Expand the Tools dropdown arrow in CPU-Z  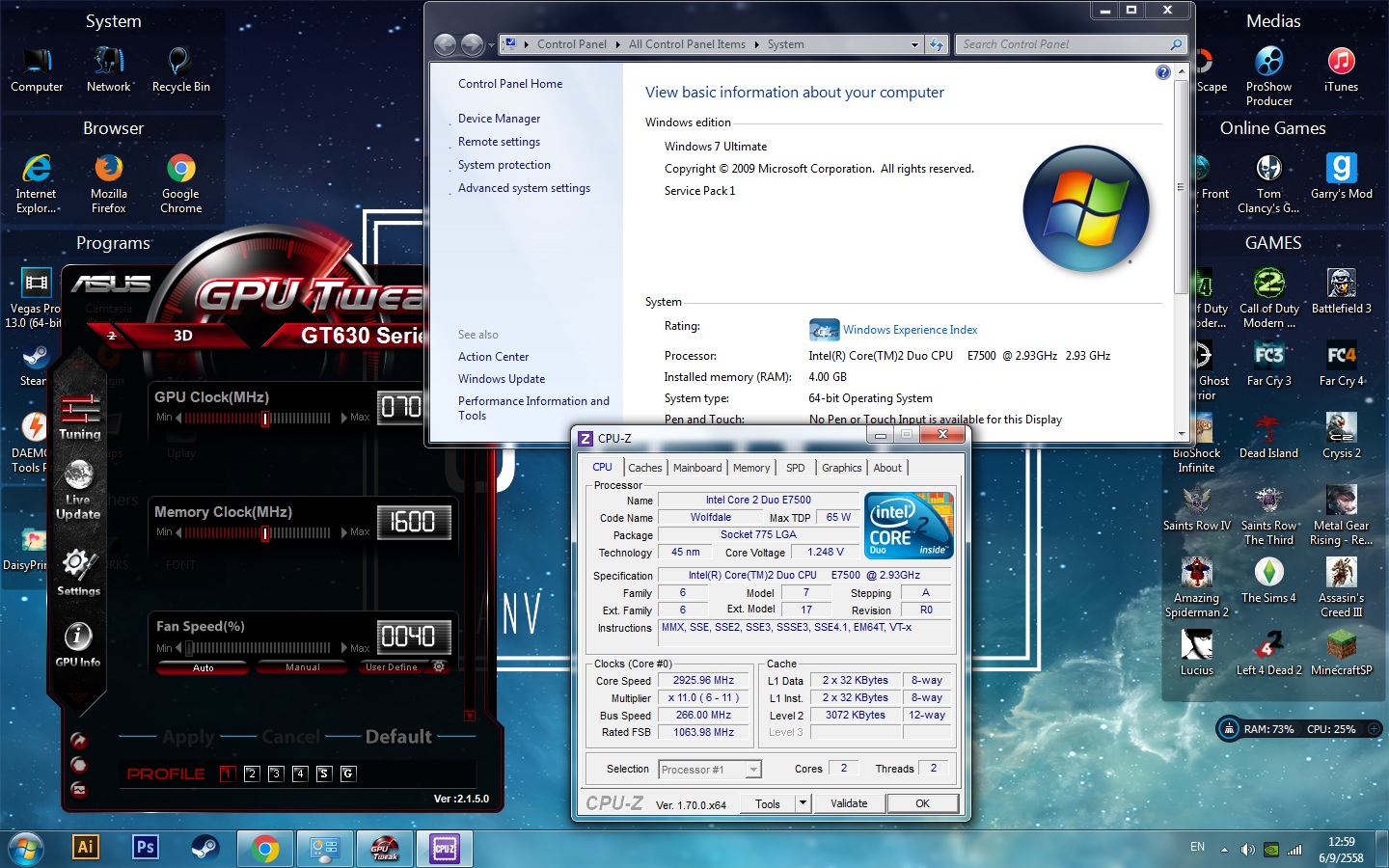[802, 803]
